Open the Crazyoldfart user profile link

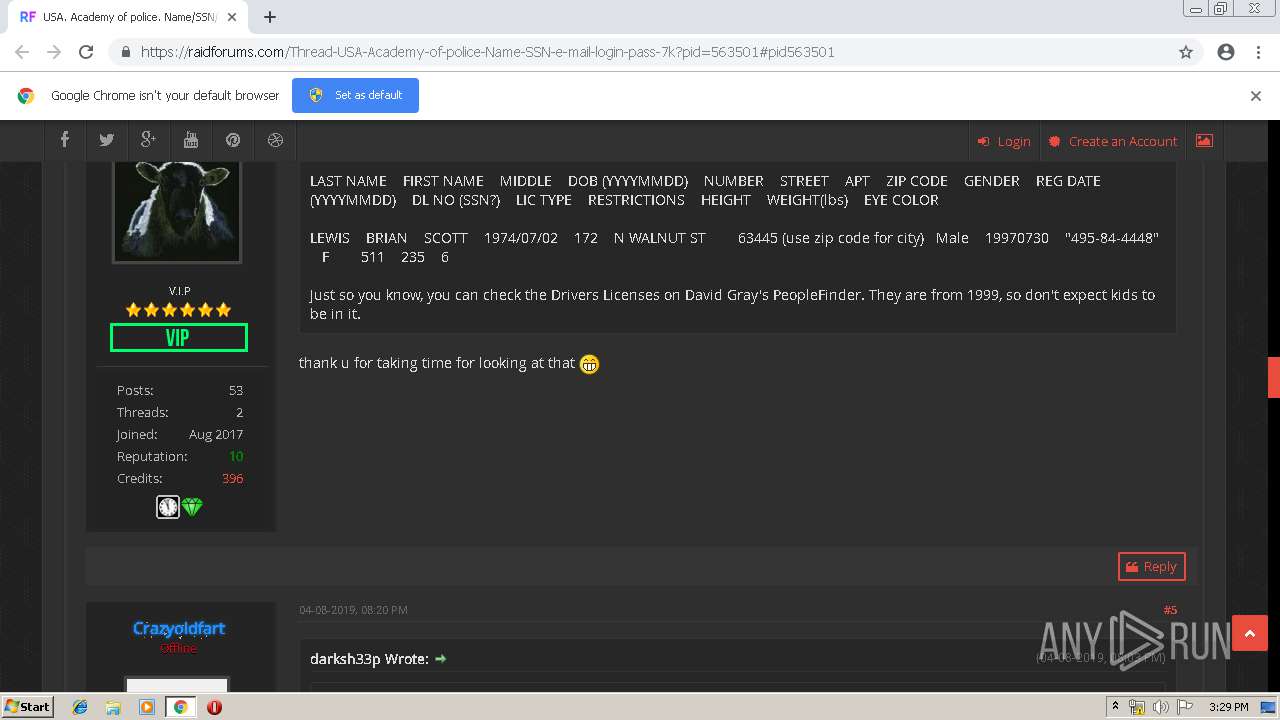(x=179, y=628)
